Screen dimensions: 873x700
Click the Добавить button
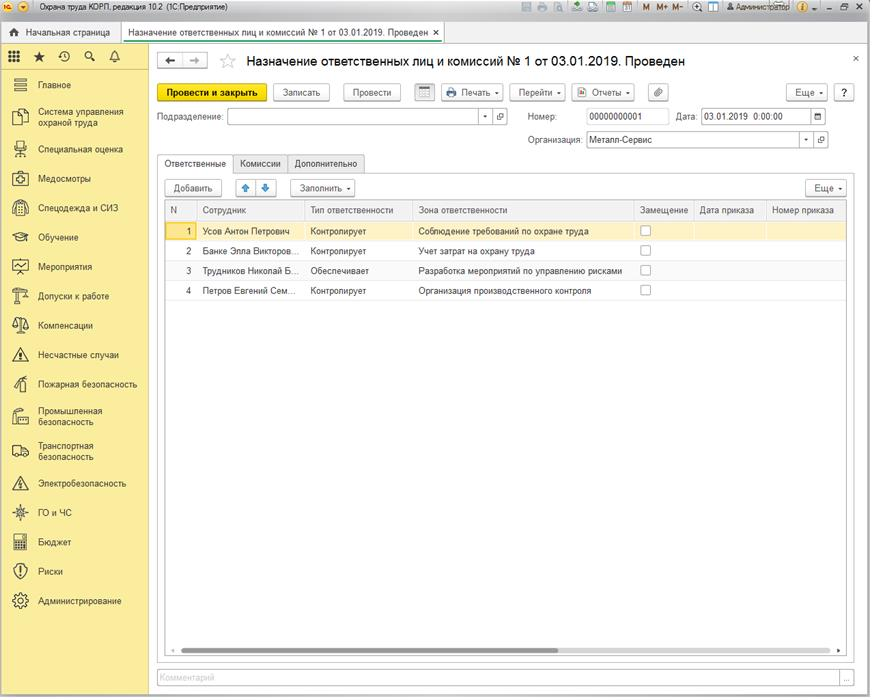pyautogui.click(x=194, y=188)
